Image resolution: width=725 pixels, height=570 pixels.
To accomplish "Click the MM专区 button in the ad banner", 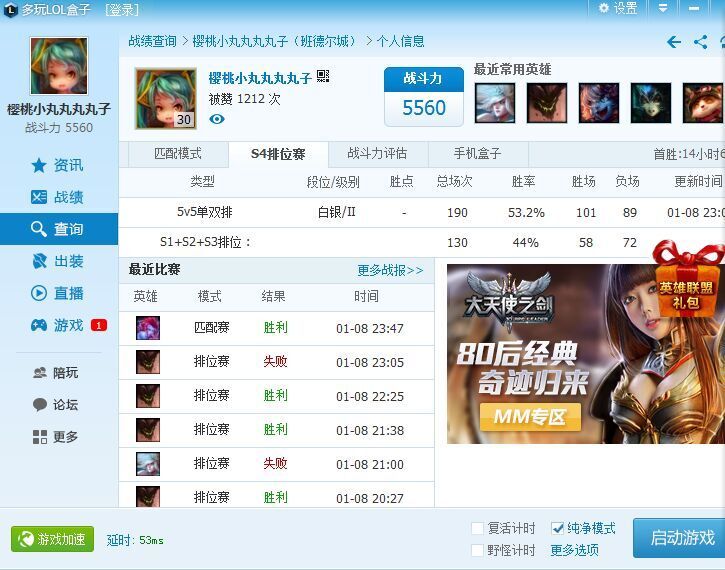I will [x=530, y=417].
